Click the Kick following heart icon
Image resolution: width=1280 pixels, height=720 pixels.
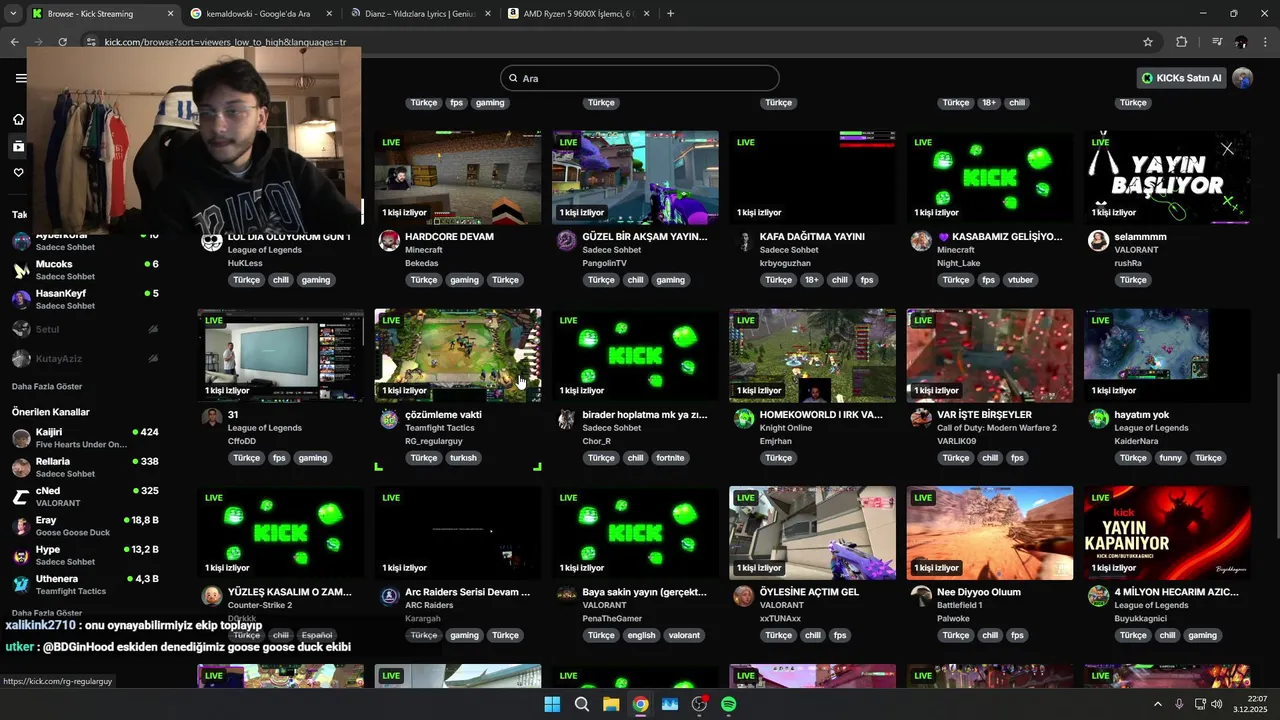[x=18, y=173]
